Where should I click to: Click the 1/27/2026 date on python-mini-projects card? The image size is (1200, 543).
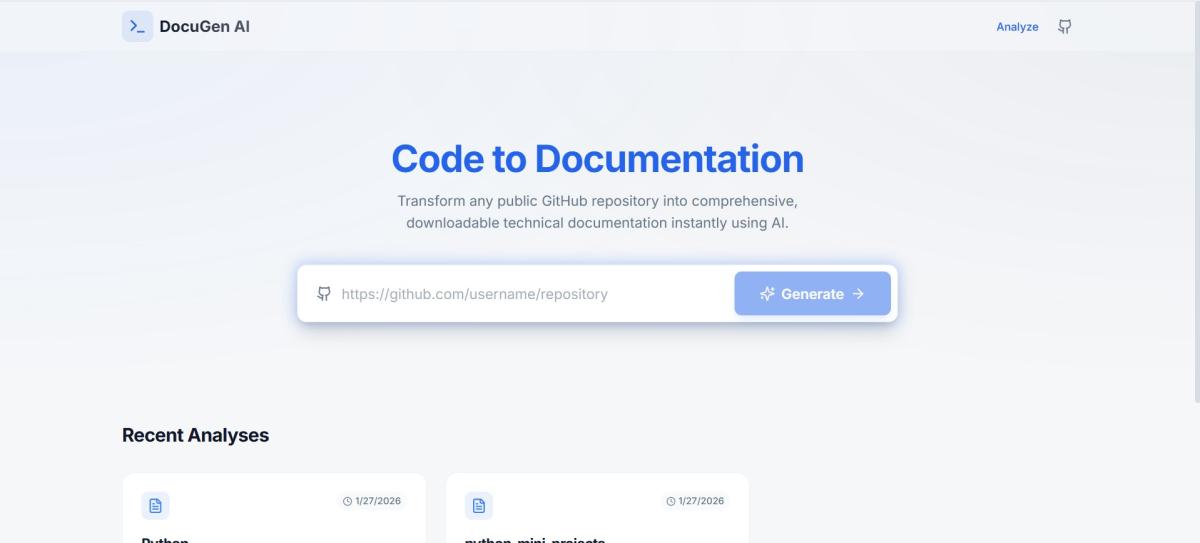(x=701, y=501)
